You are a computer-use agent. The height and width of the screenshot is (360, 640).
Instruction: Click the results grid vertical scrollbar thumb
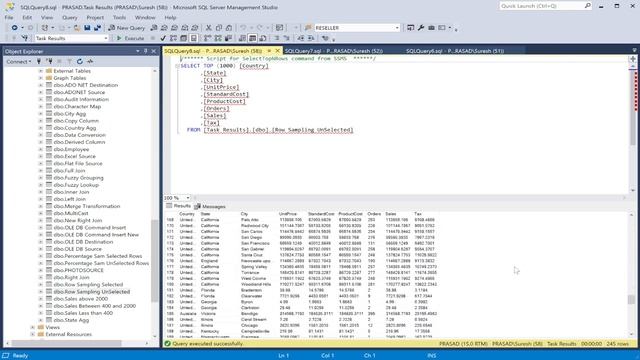click(631, 299)
